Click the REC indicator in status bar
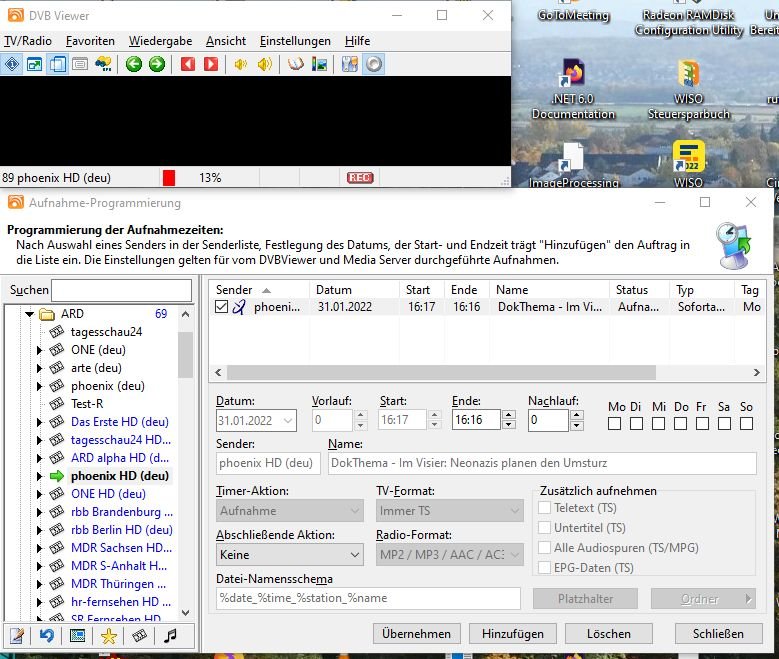This screenshot has width=779, height=659. pyautogui.click(x=360, y=178)
